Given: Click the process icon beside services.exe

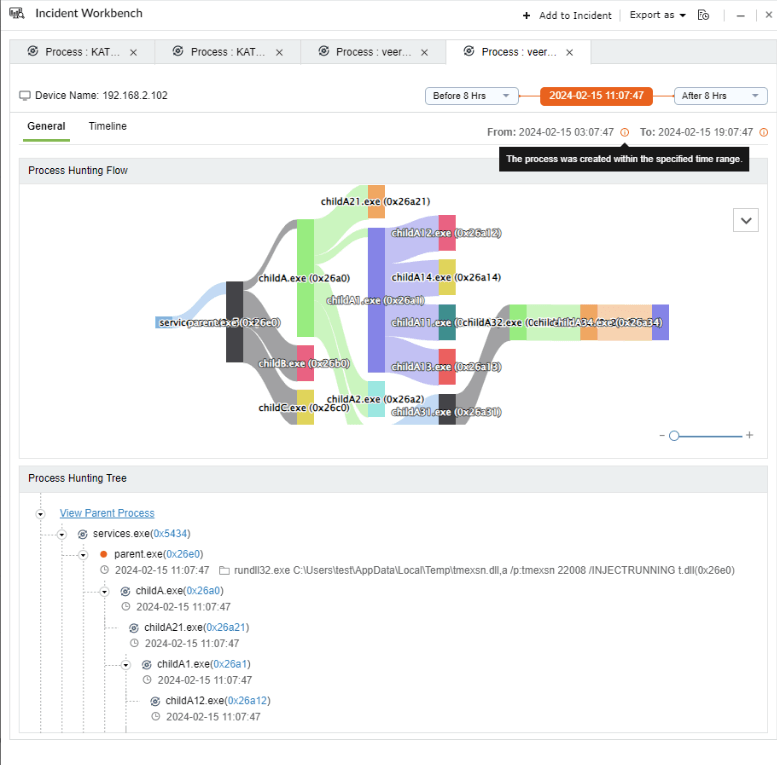Looking at the screenshot, I should click(x=83, y=534).
